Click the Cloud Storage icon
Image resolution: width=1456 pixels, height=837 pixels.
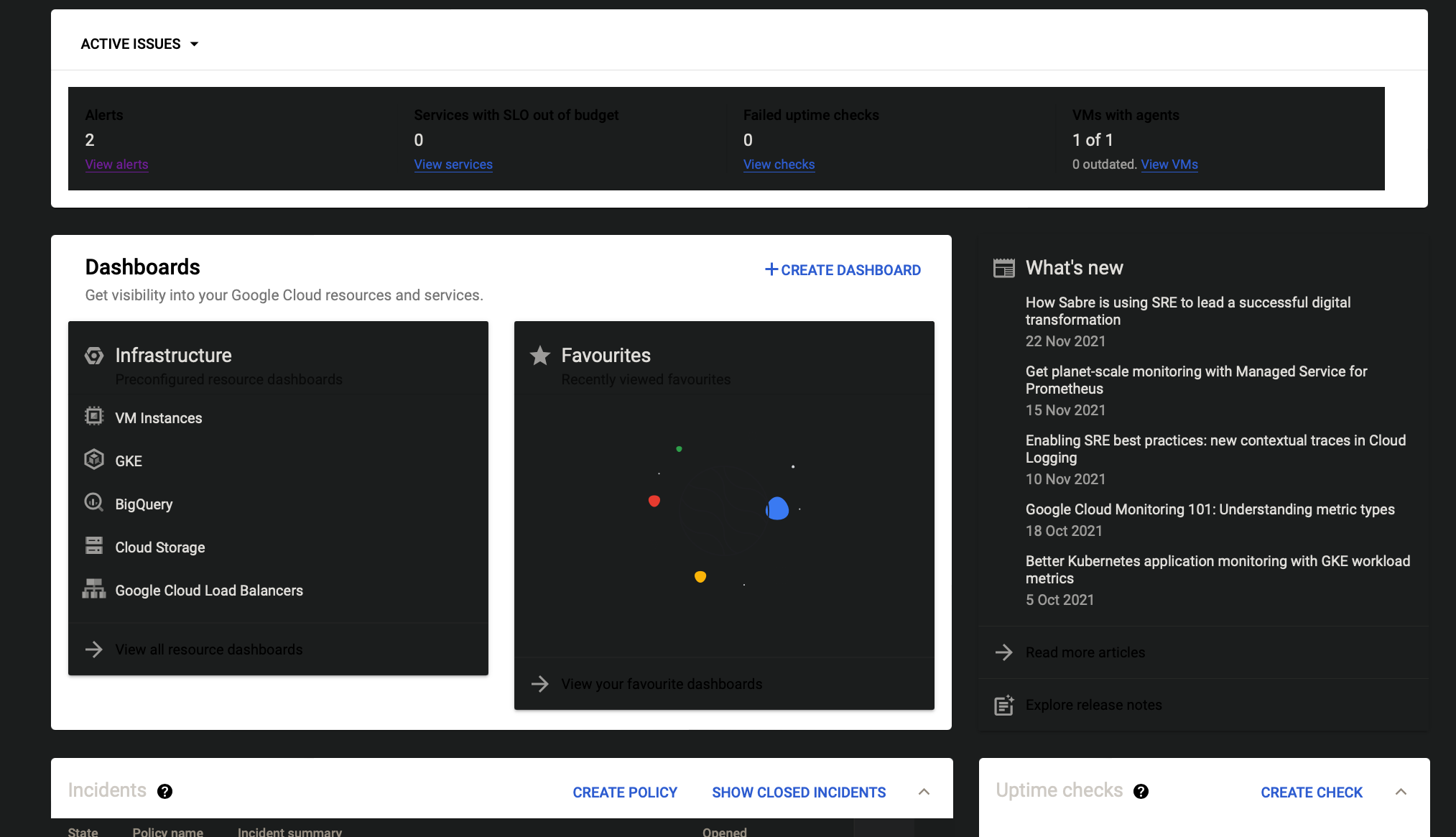coord(94,546)
